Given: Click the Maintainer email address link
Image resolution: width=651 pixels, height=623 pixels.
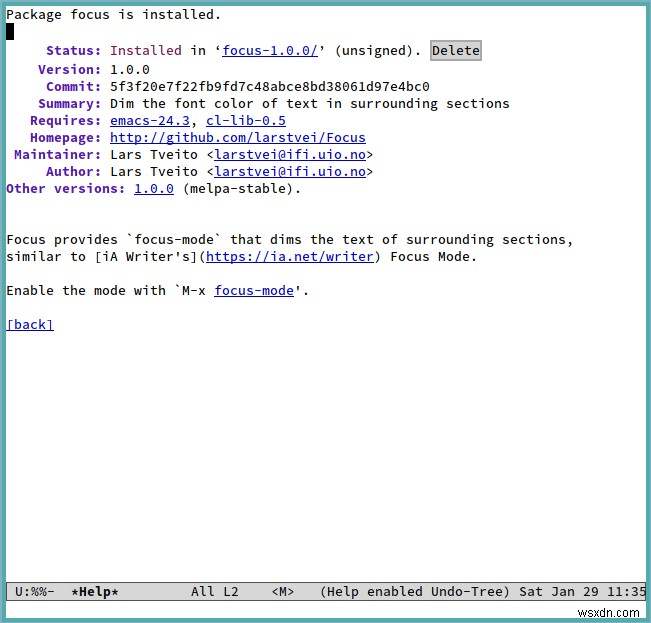Looking at the screenshot, I should [290, 155].
